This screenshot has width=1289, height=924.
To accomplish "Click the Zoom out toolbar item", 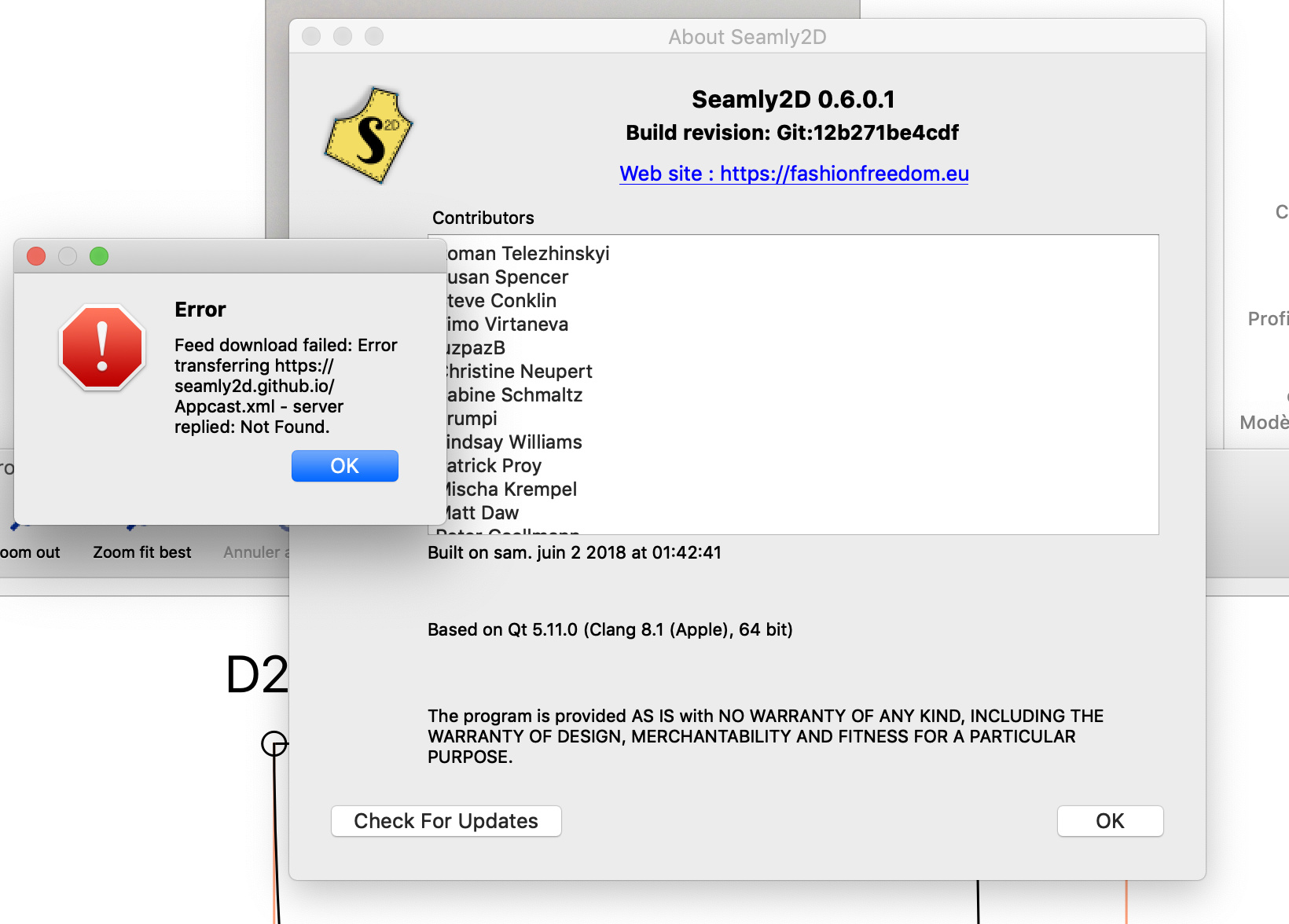I will pos(30,552).
